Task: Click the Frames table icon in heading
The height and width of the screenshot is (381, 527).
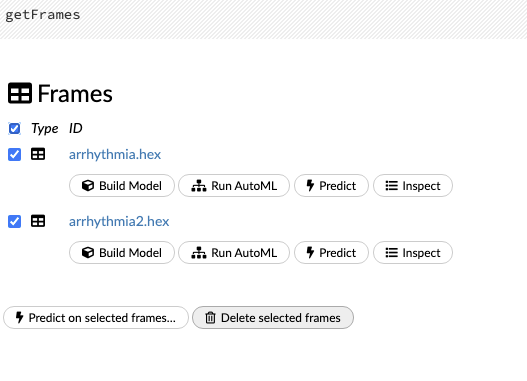Action: click(x=20, y=93)
